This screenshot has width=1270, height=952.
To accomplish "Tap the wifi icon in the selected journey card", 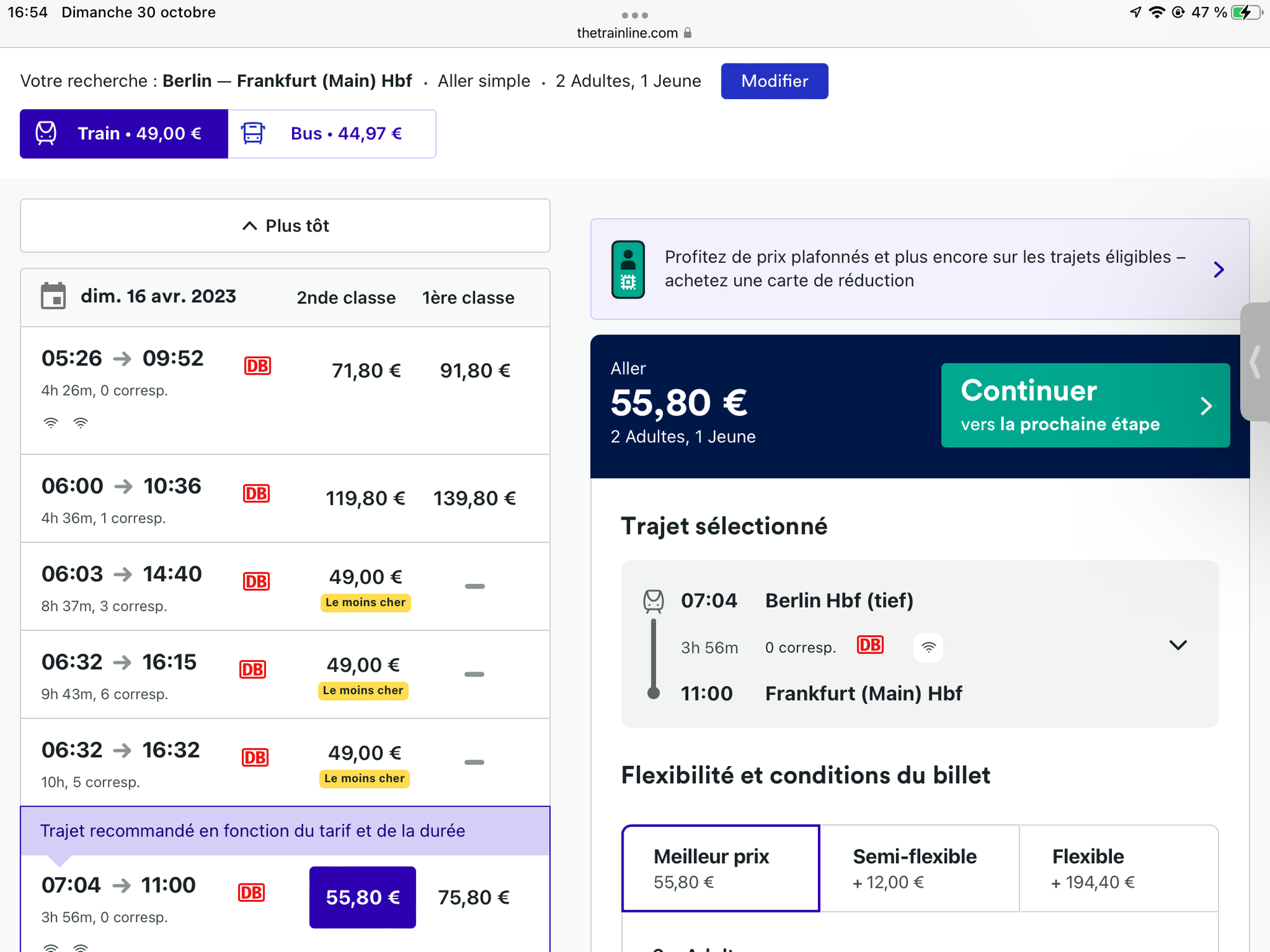I will tap(928, 647).
